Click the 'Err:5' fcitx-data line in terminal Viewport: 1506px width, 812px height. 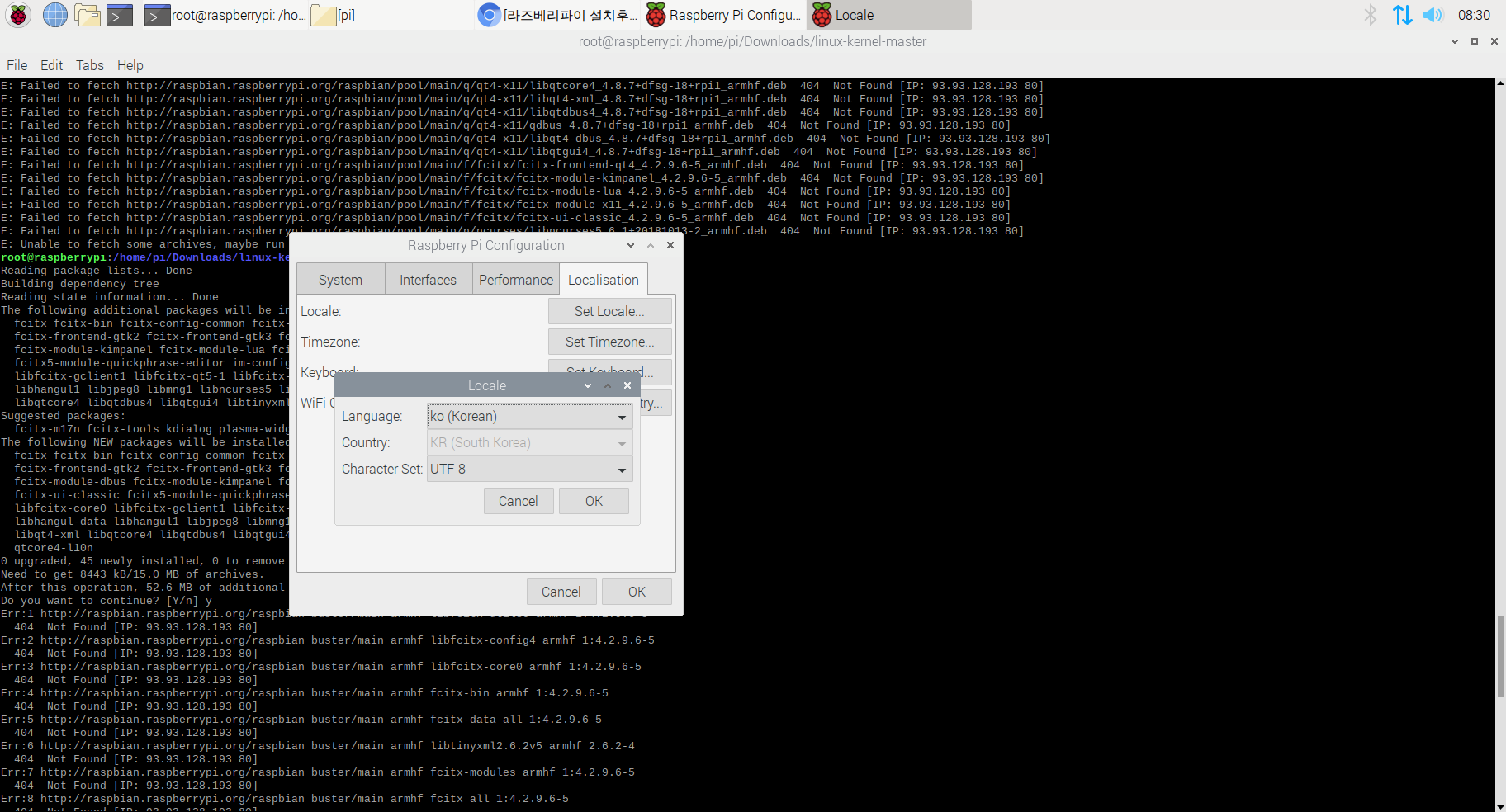click(x=301, y=720)
